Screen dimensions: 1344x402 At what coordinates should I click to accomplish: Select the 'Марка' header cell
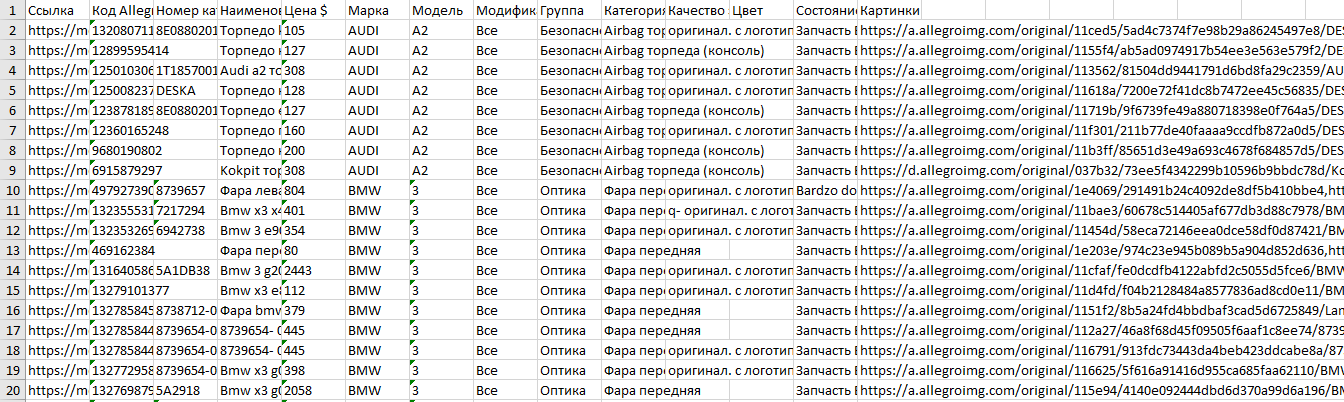tap(377, 10)
